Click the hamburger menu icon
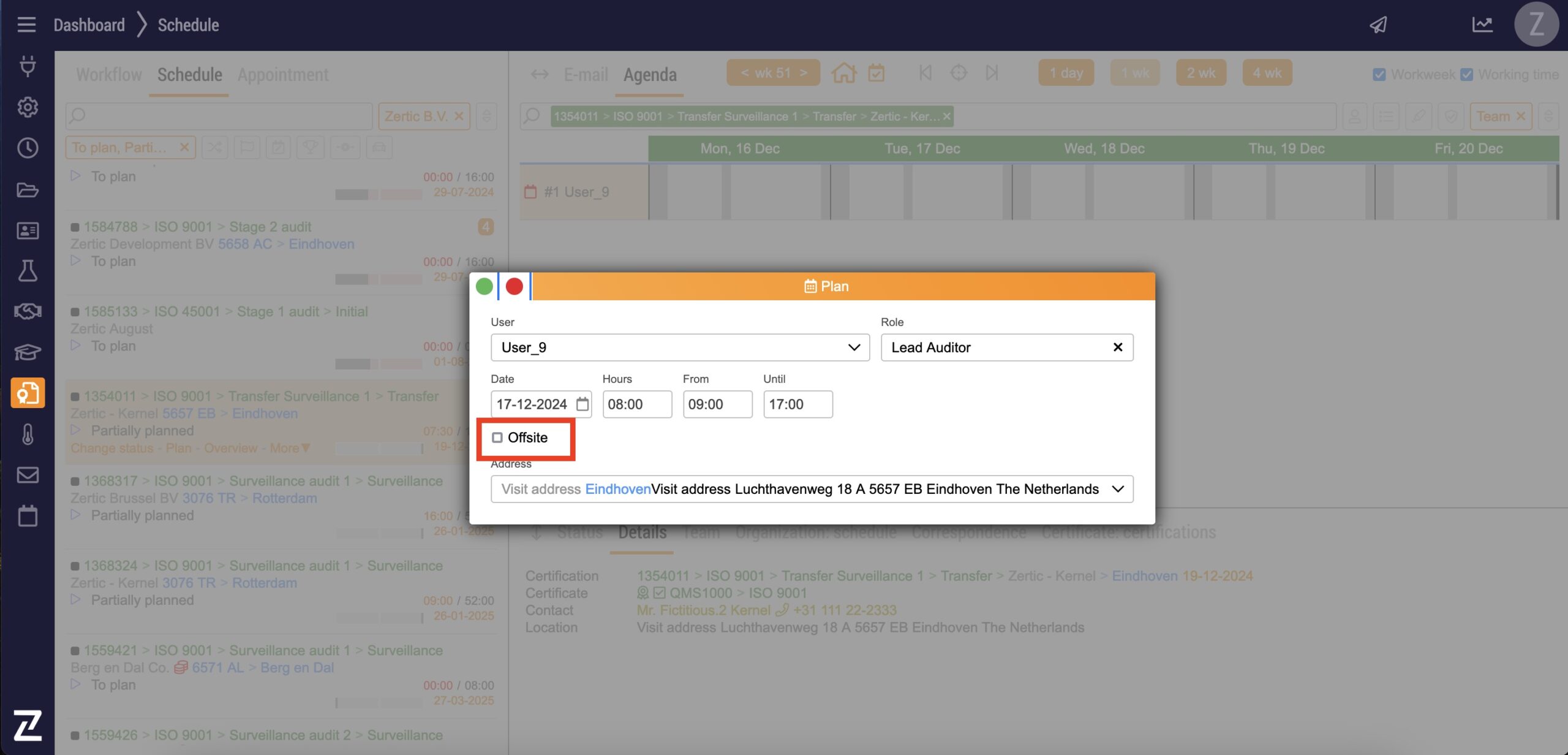Viewport: 1568px width, 755px height. click(26, 25)
